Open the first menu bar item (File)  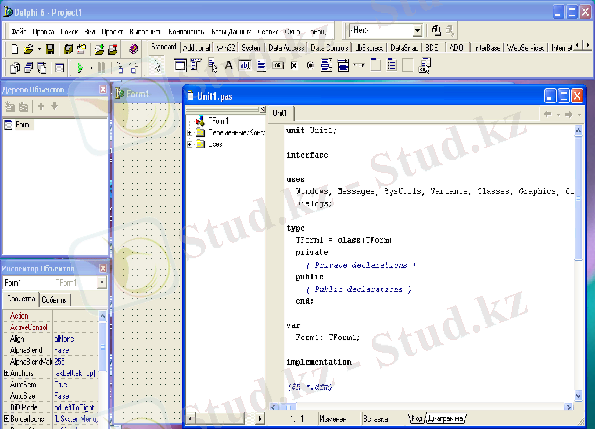(19, 31)
